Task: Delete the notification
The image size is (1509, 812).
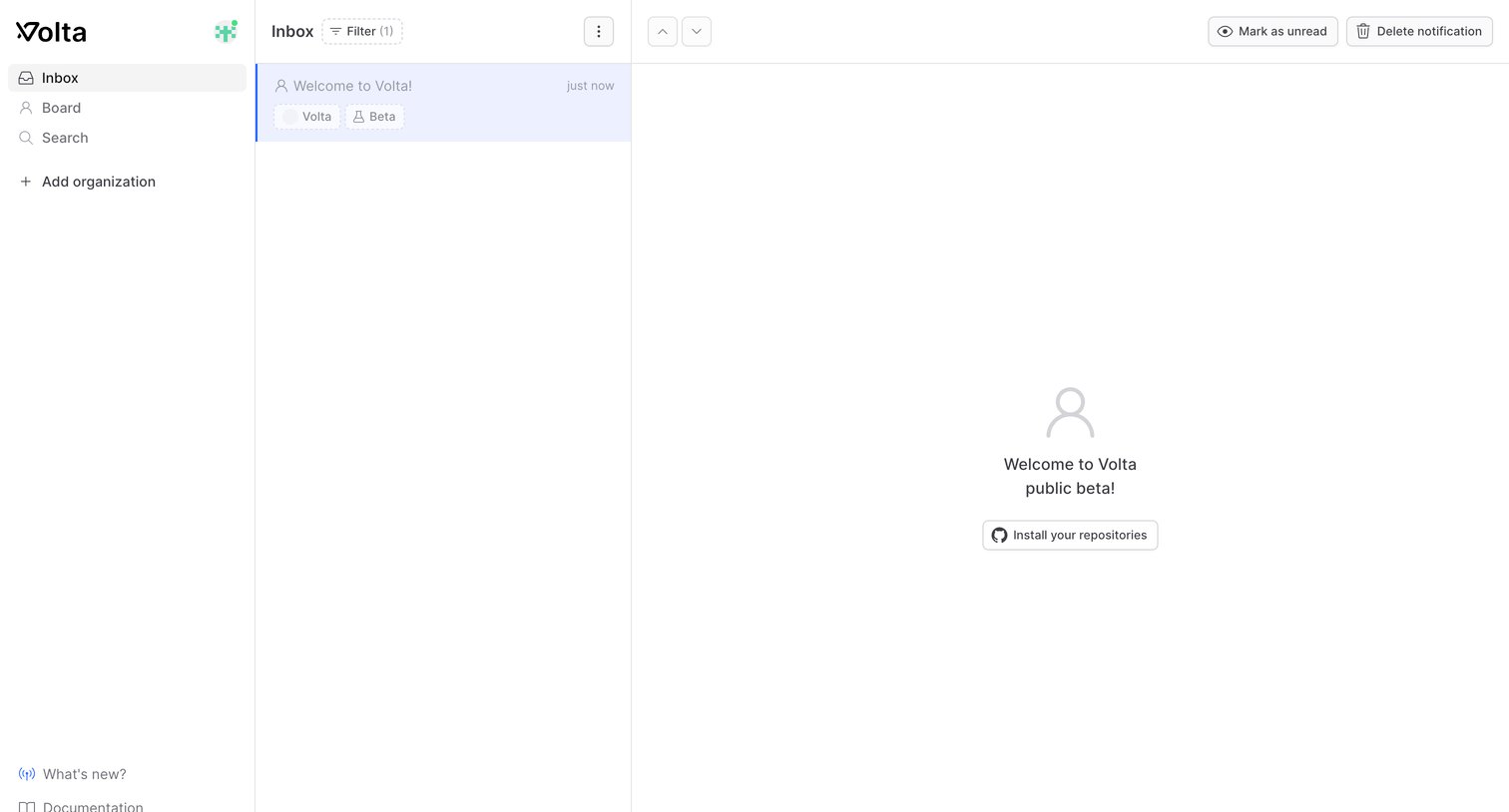Action: (x=1419, y=31)
